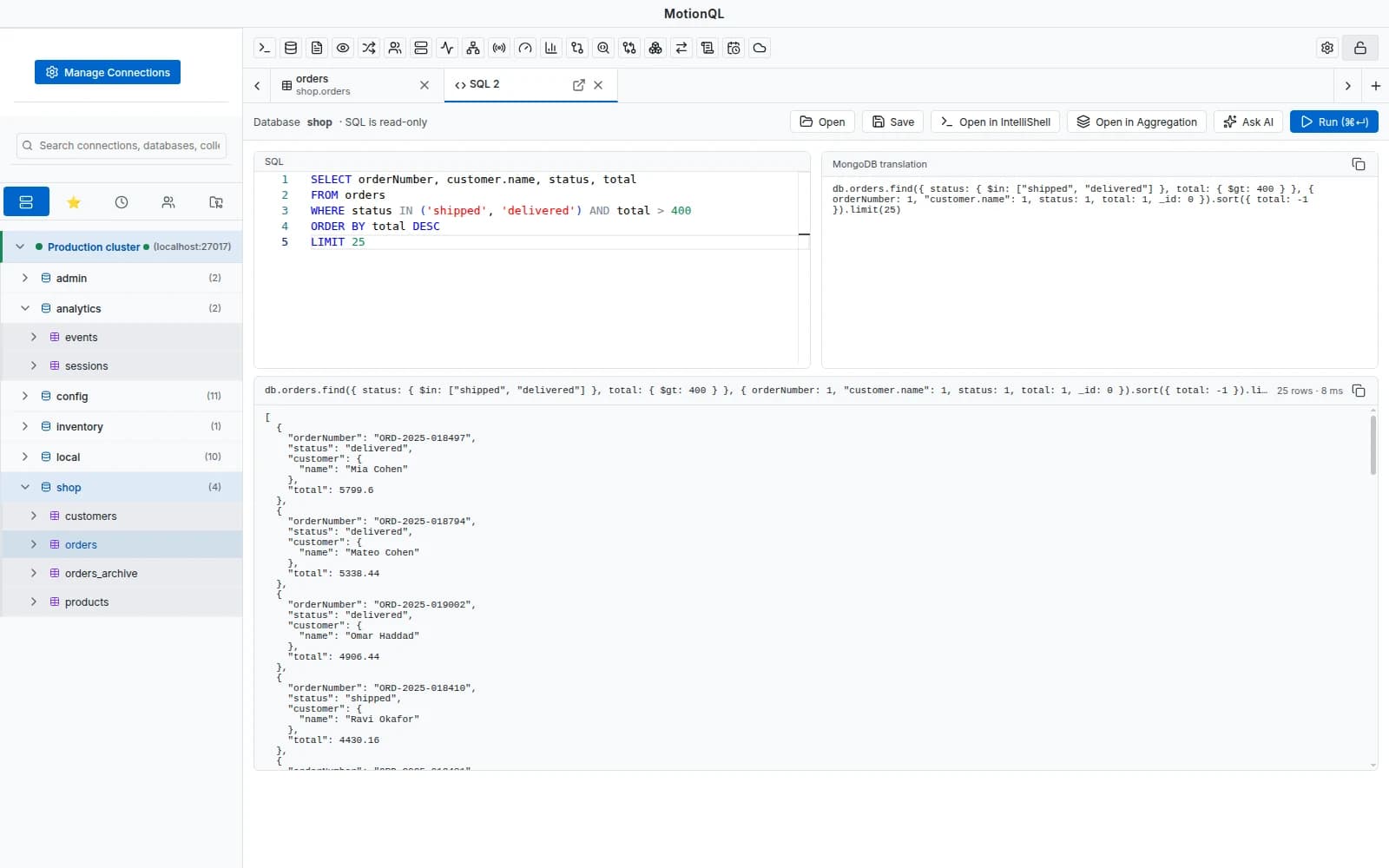
Task: Click the magnifier code search toolbar icon
Action: coord(603,48)
